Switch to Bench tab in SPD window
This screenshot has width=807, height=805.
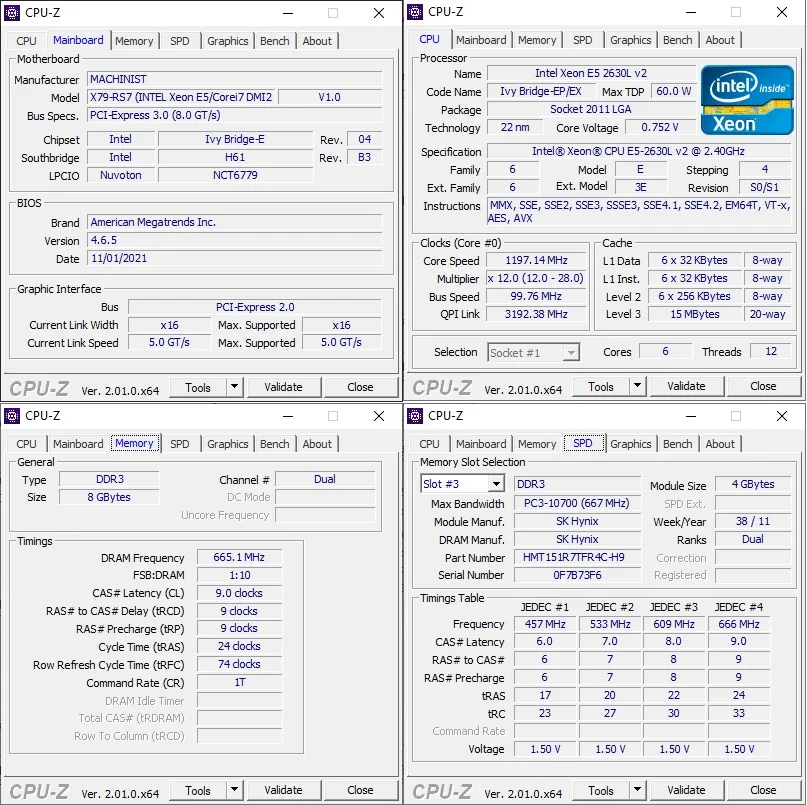click(678, 444)
